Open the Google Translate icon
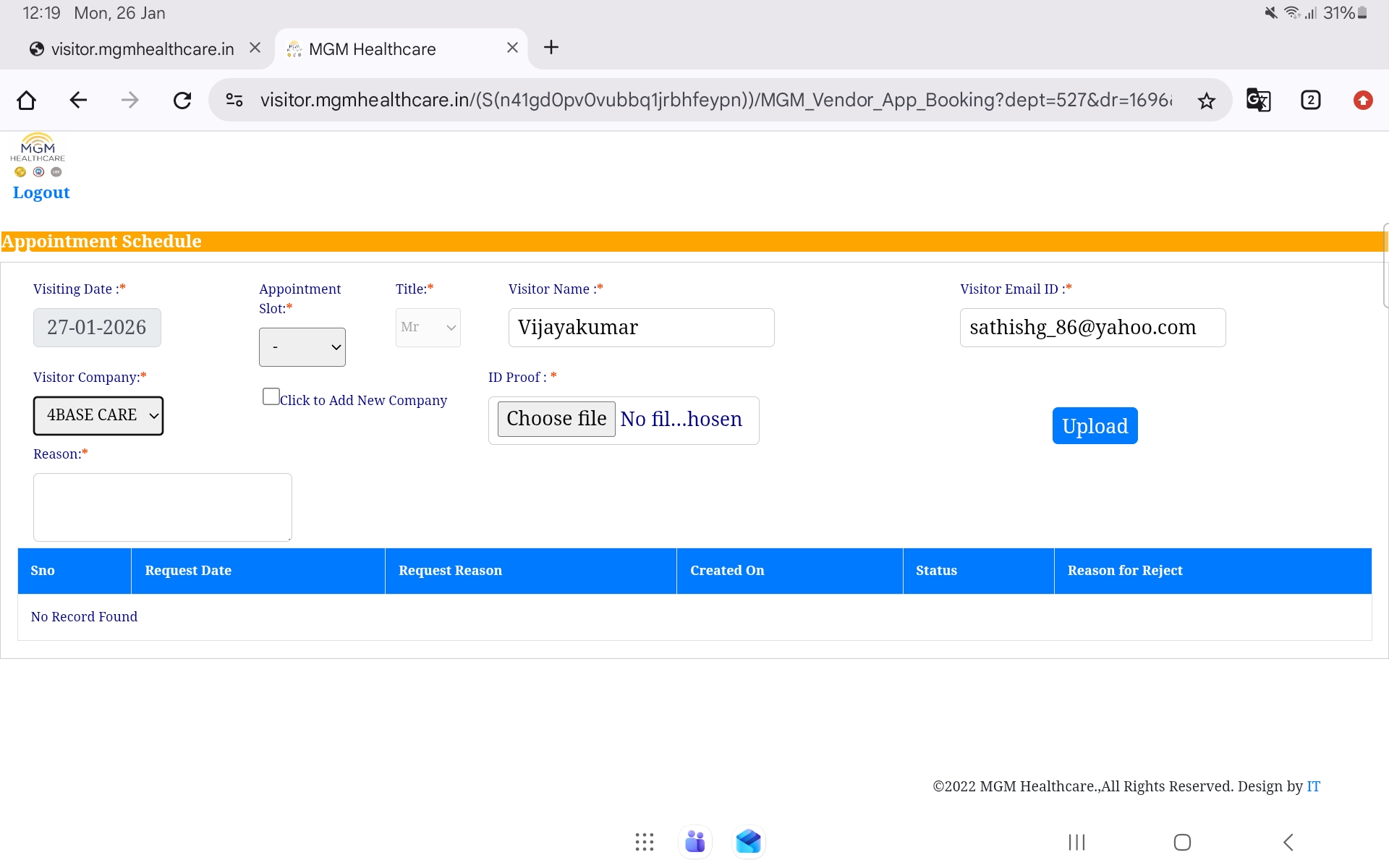This screenshot has width=1389, height=868. [1258, 100]
